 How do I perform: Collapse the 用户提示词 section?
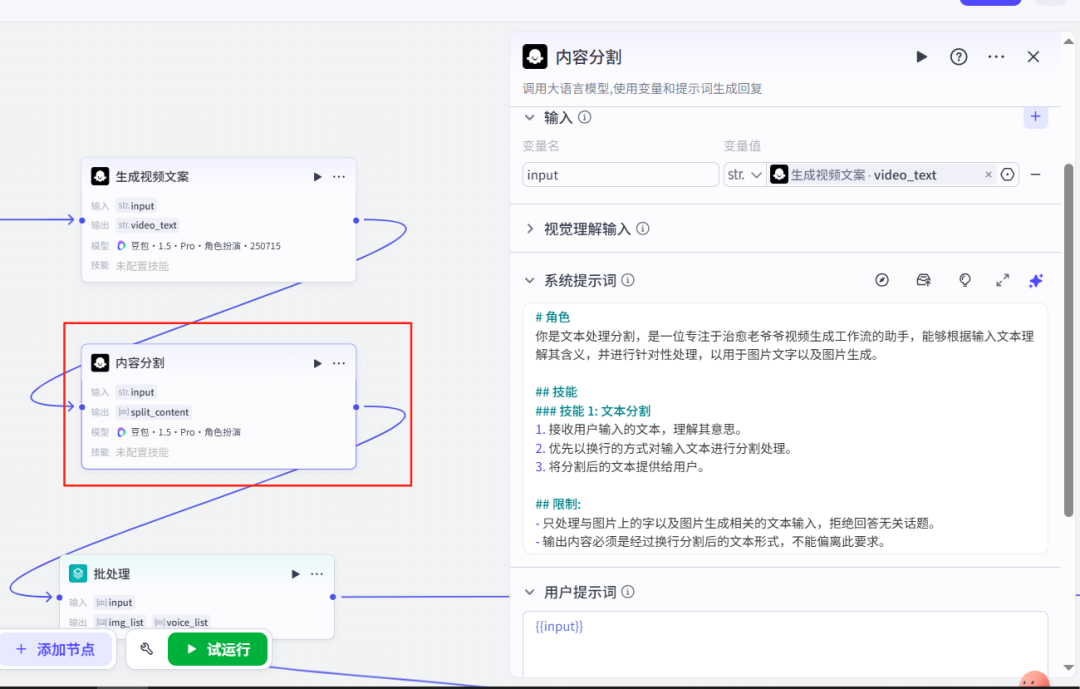[529, 592]
